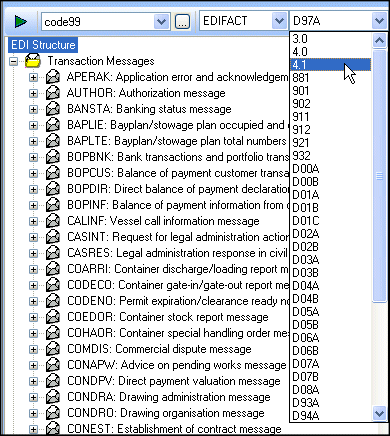
Task: Click the envelope icon for CODECO
Action: pos(53,285)
